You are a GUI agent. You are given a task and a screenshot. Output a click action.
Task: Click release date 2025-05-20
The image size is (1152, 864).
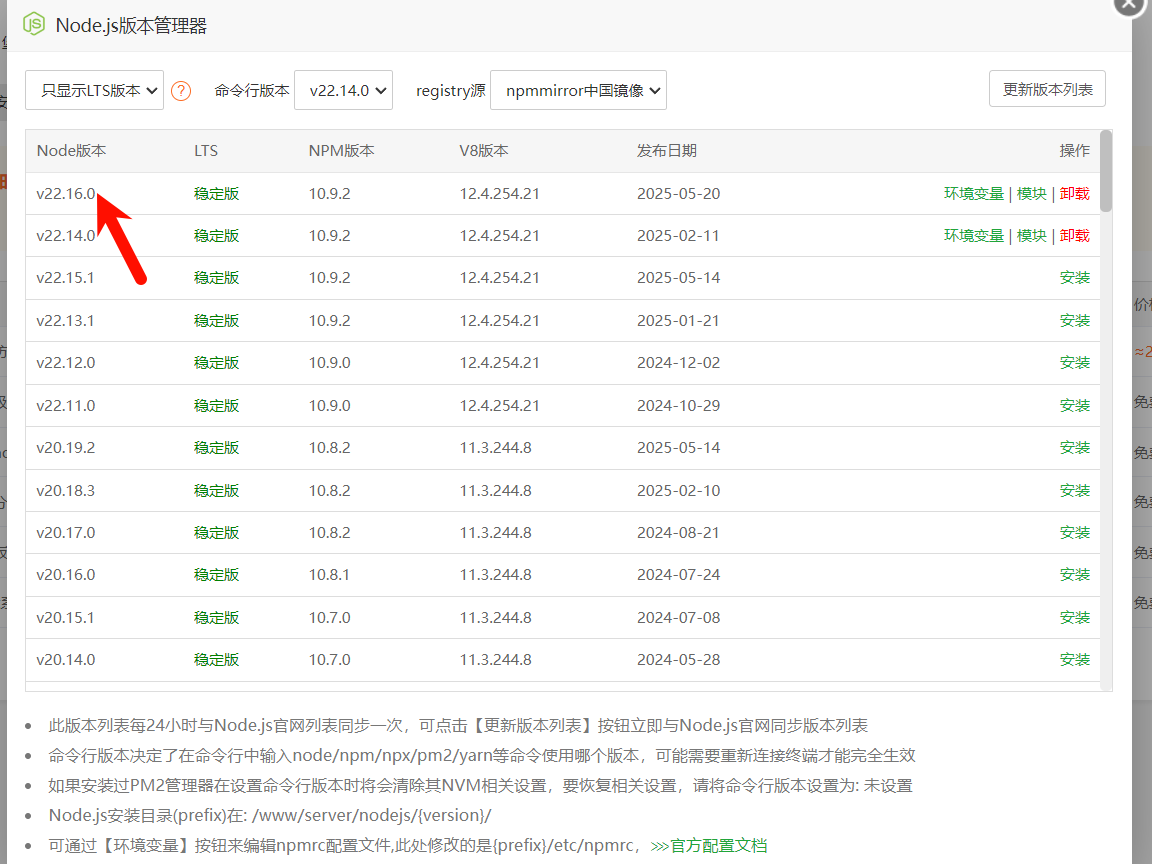click(x=678, y=193)
